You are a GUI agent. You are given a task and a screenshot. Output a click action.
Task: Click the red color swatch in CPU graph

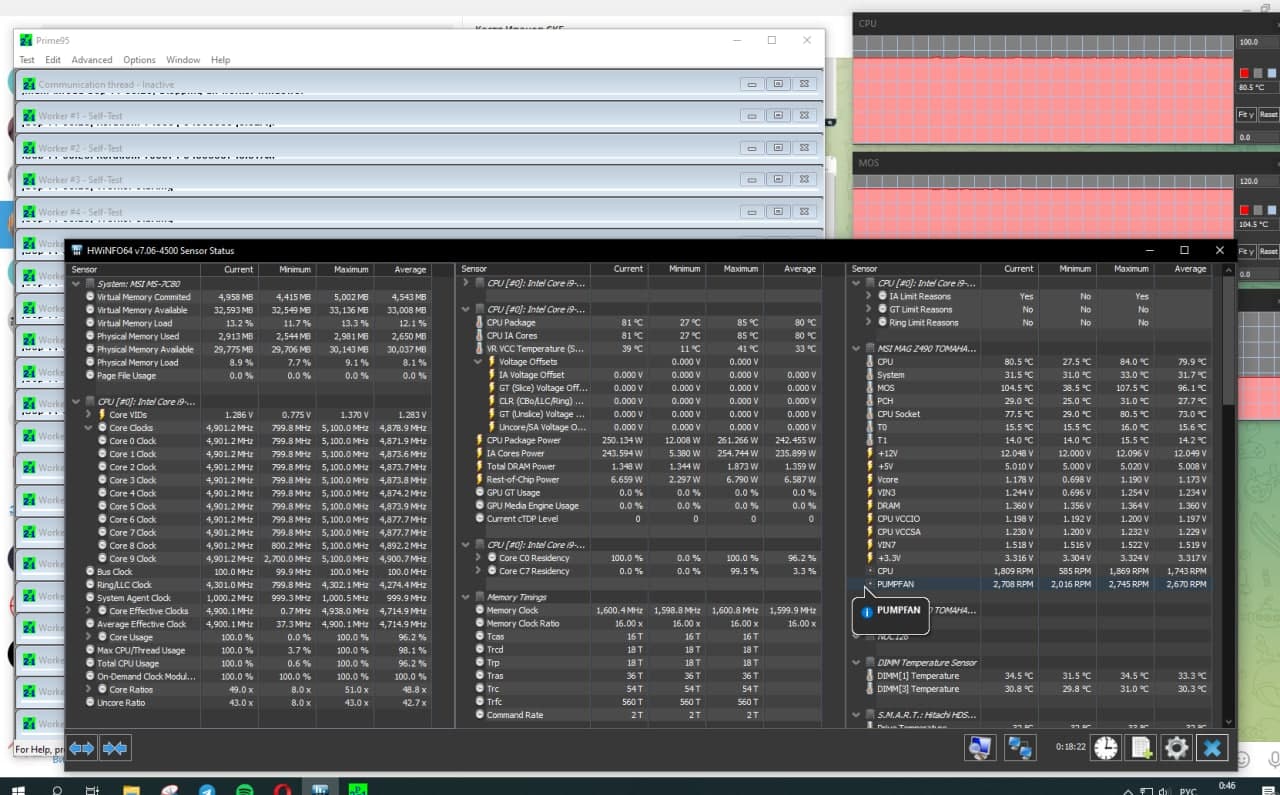(x=1245, y=73)
